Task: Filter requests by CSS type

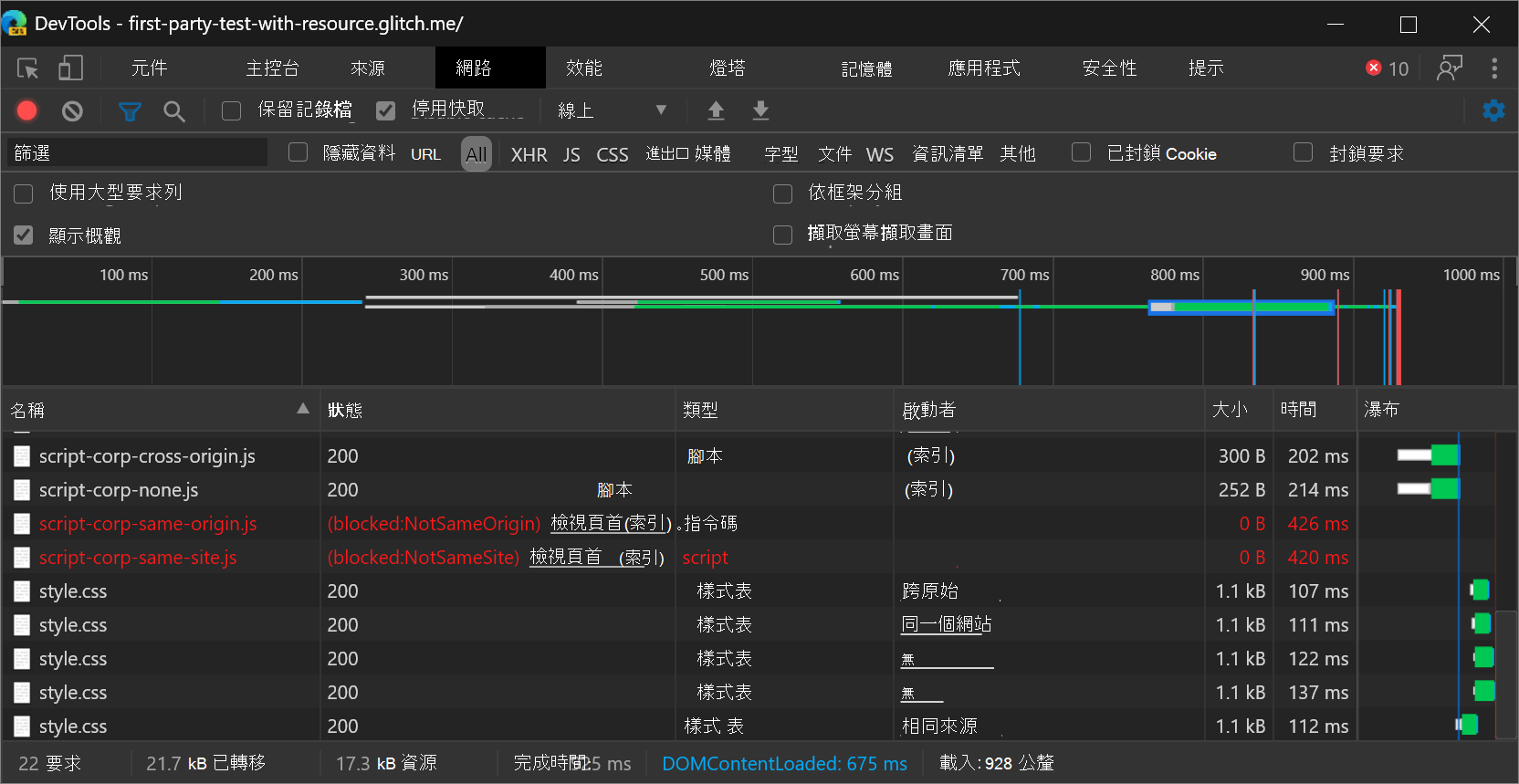Action: (x=613, y=154)
